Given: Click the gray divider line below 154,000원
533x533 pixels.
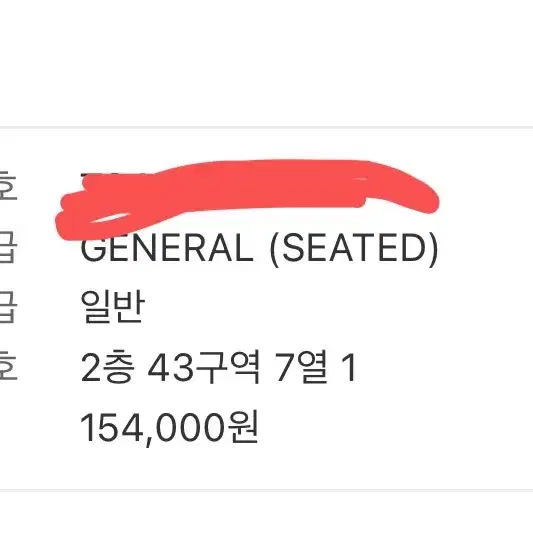Looking at the screenshot, I should click(266, 491).
